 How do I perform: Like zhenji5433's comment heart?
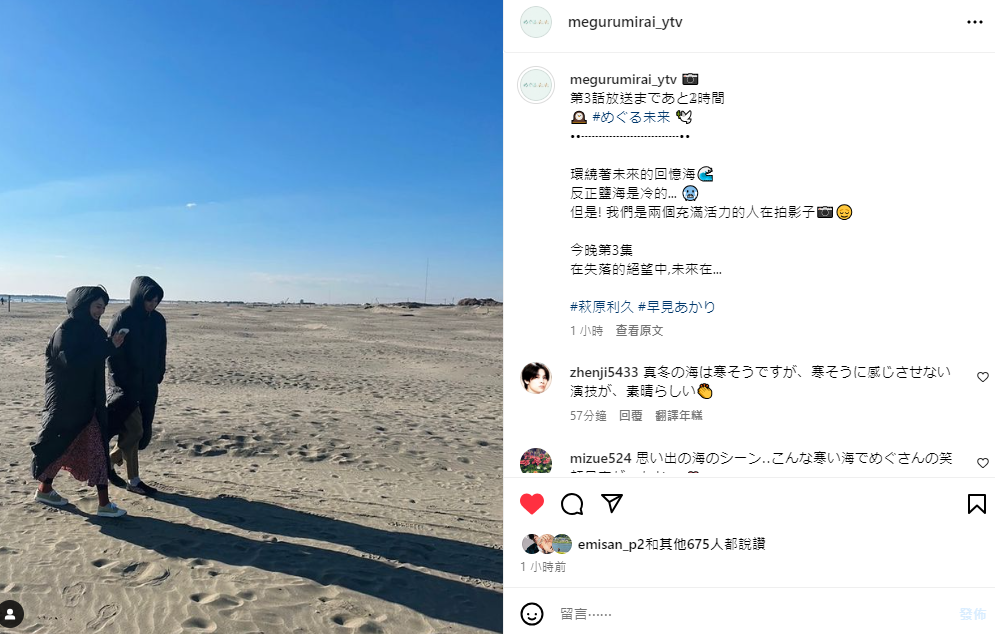coord(983,377)
